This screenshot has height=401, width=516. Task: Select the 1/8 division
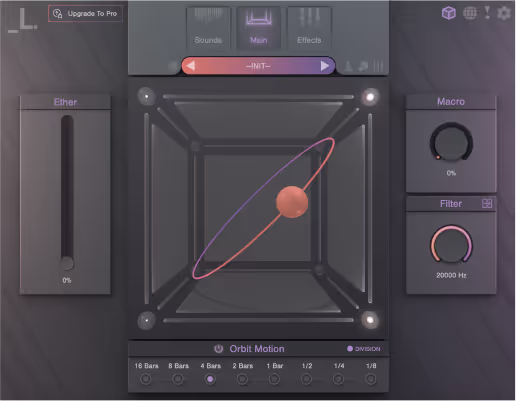point(371,379)
